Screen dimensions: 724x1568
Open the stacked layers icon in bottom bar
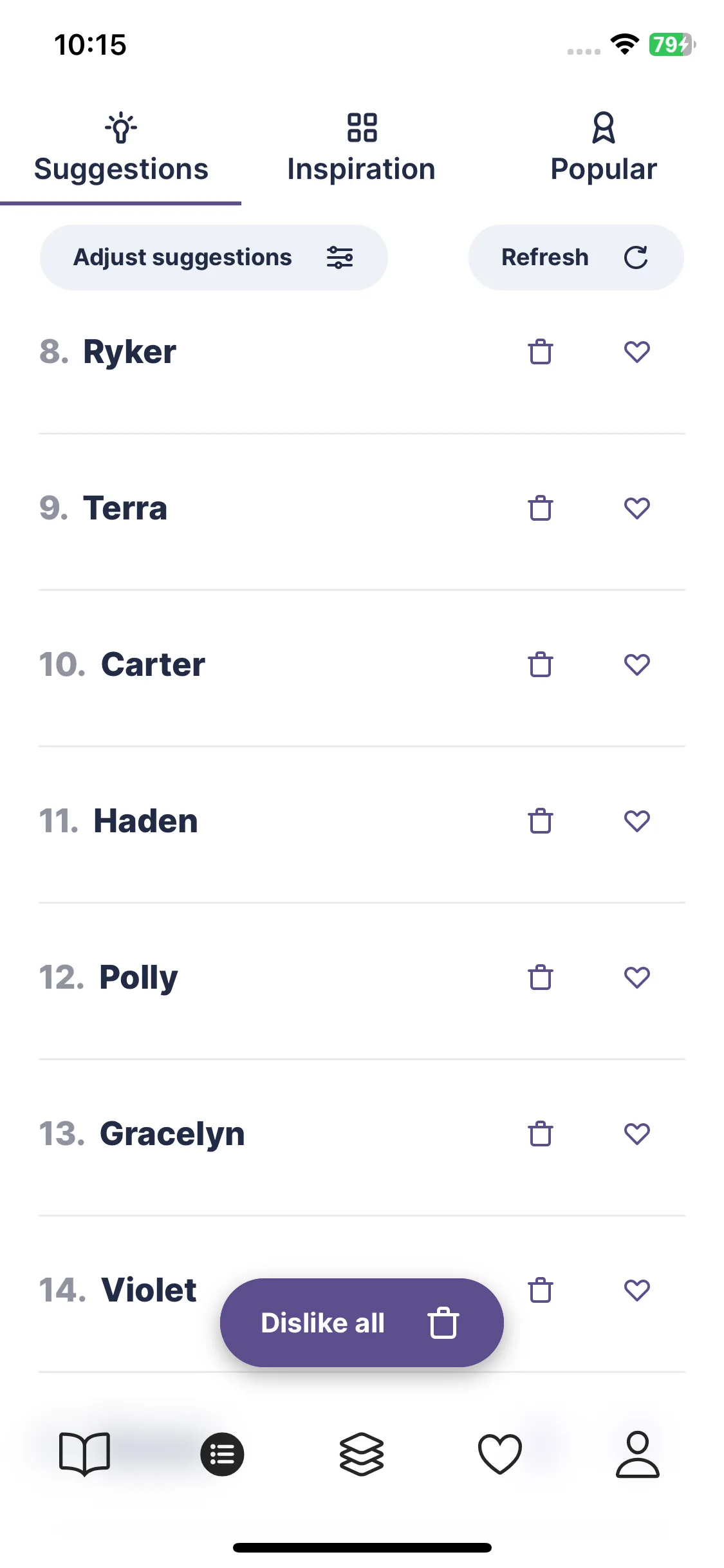coord(362,1454)
